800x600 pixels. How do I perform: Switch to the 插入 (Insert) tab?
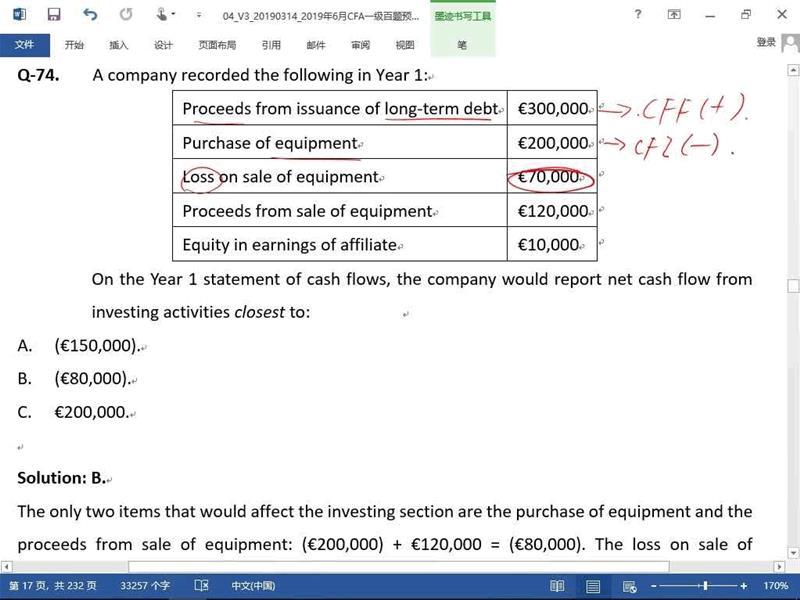pos(118,45)
